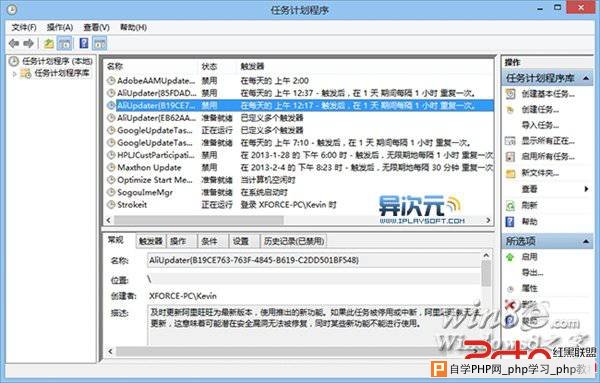
Task: Click the back arrow toolbar icon
Action: [x=14, y=43]
